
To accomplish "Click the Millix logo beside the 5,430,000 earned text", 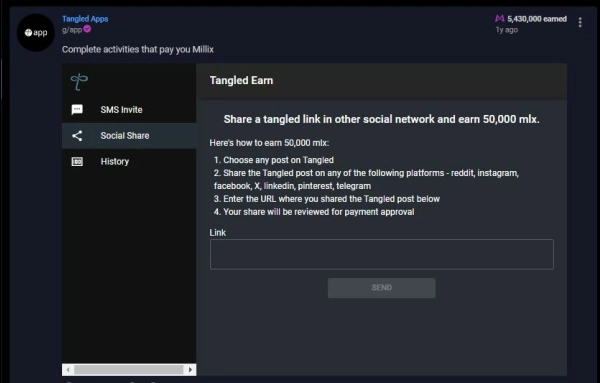I will click(500, 18).
